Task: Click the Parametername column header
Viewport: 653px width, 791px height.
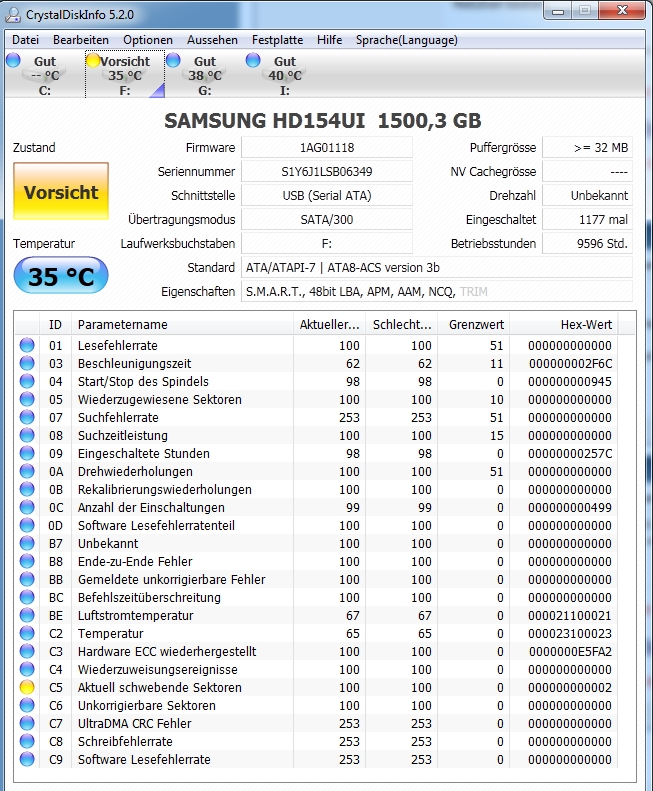Action: click(182, 324)
